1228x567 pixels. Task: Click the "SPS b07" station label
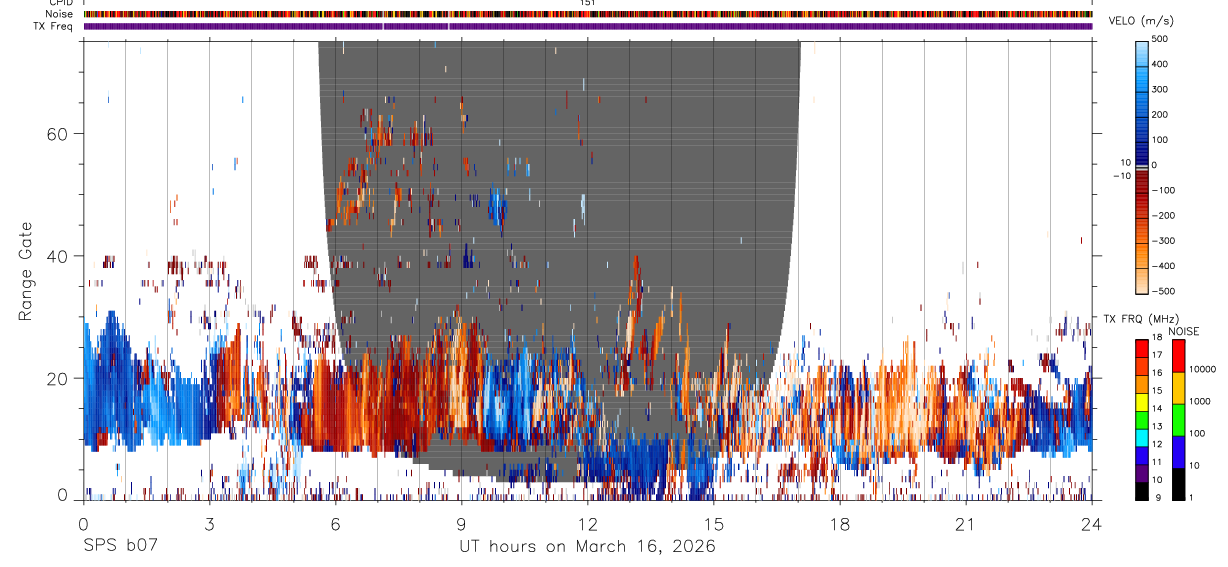(x=120, y=547)
